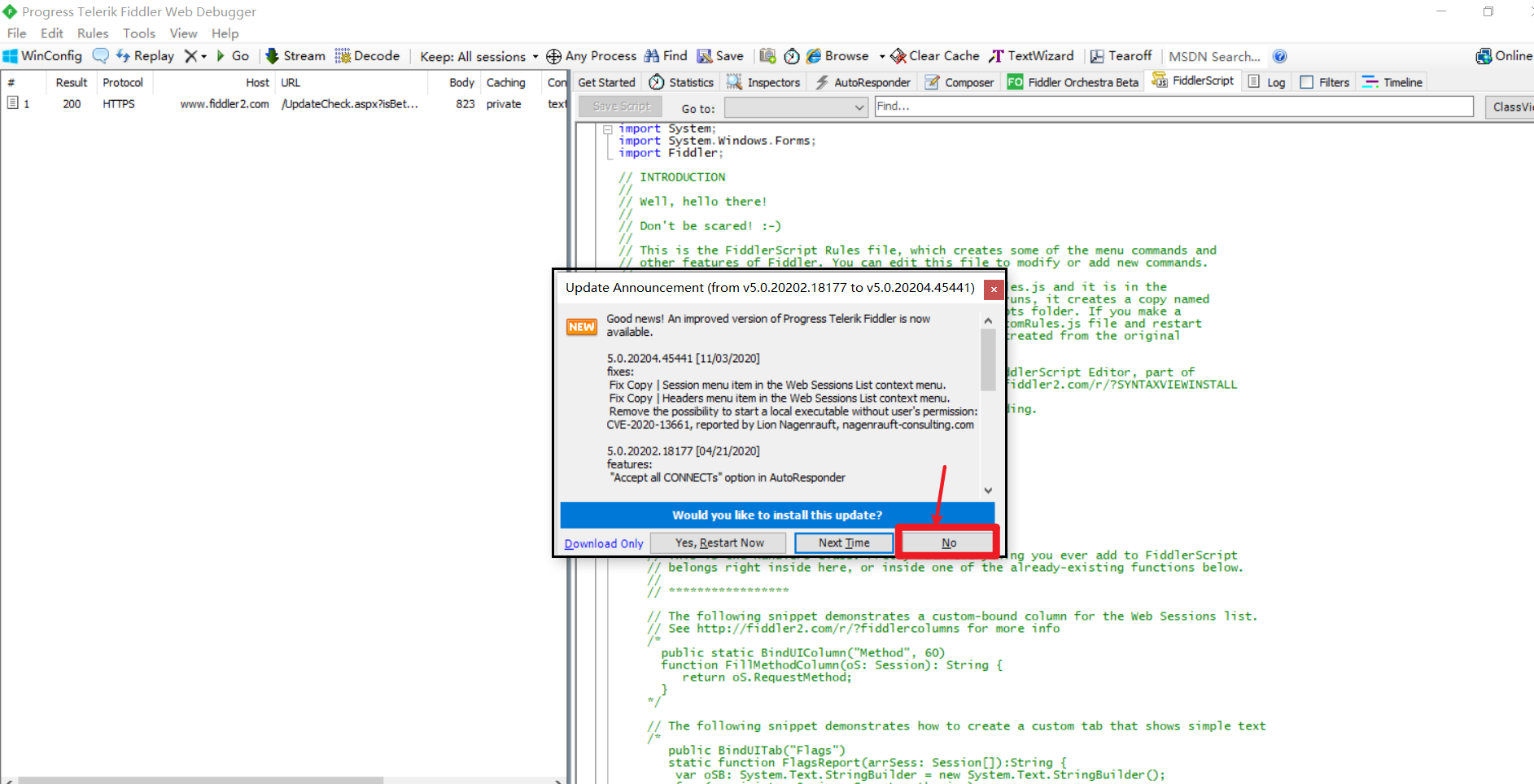The width and height of the screenshot is (1534, 784).
Task: Click the Next Time button
Action: (844, 542)
